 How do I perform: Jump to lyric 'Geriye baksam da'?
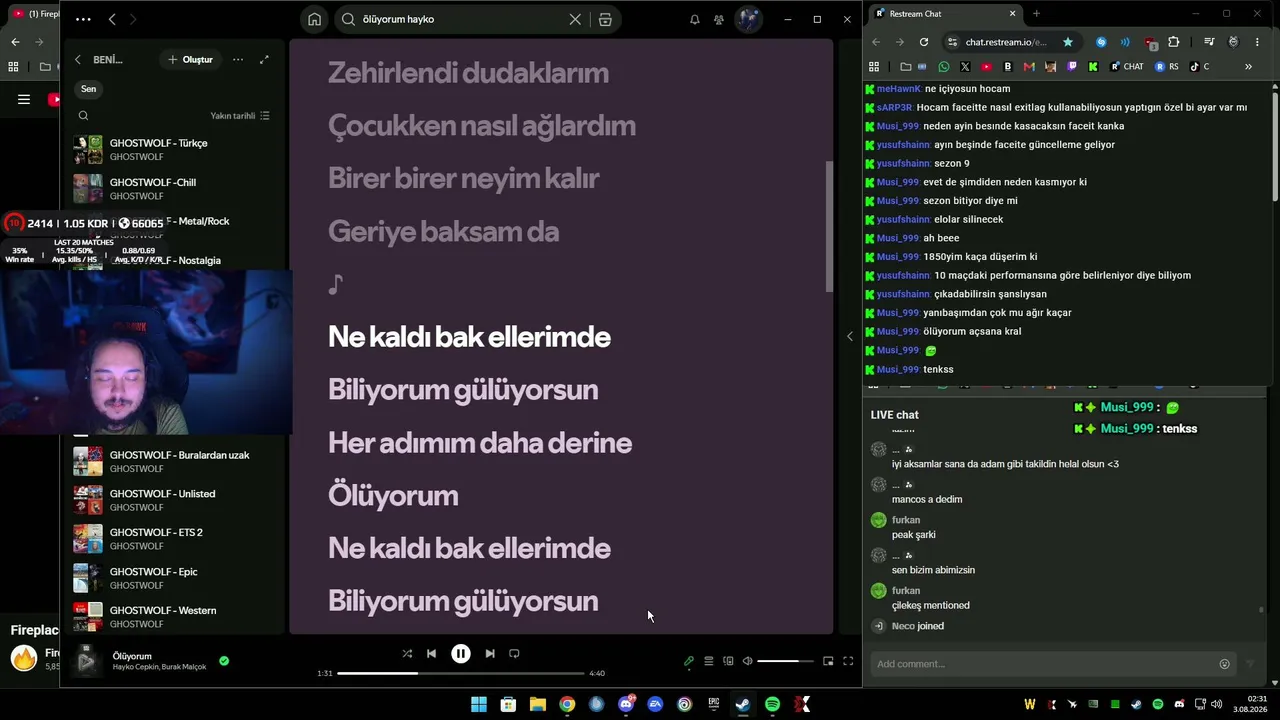point(443,232)
